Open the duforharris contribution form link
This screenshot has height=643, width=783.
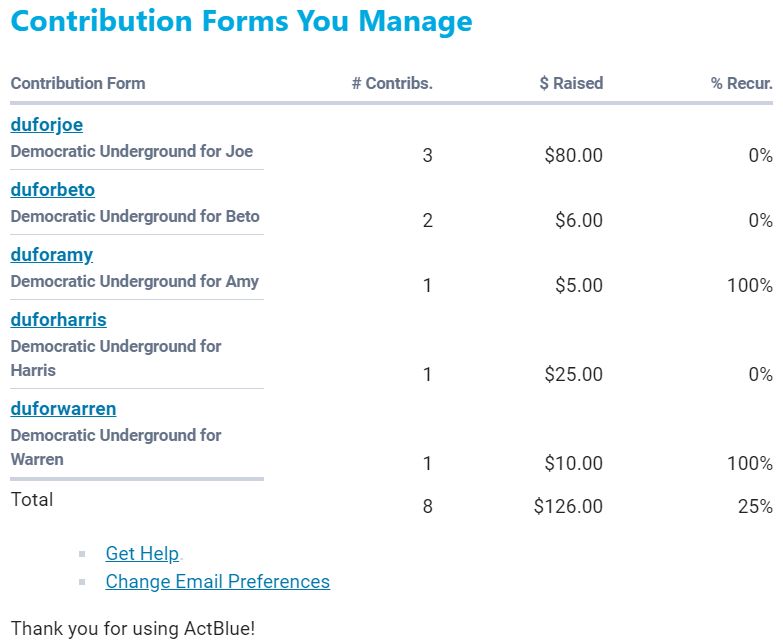pyautogui.click(x=58, y=320)
